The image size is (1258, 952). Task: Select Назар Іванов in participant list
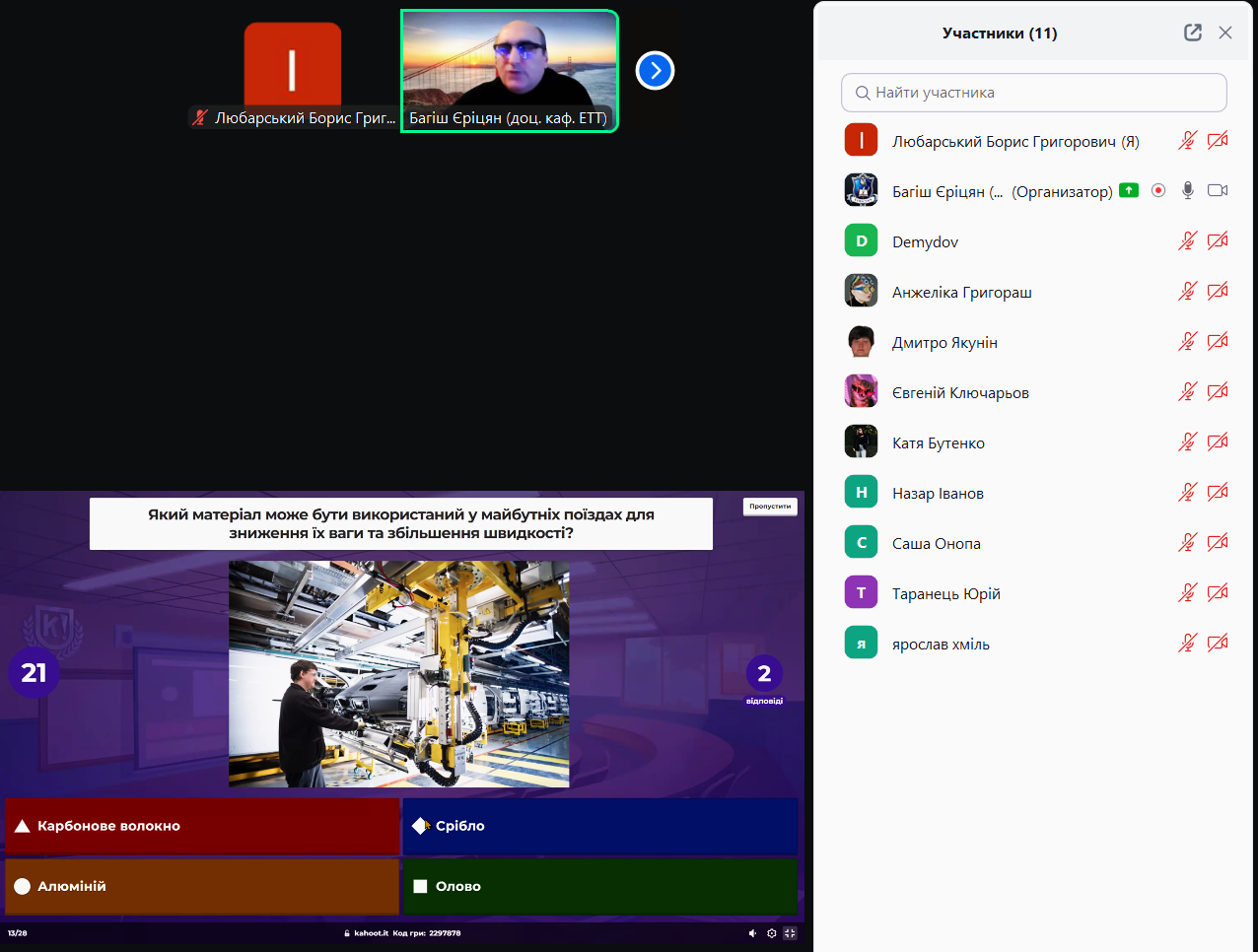coord(1034,493)
